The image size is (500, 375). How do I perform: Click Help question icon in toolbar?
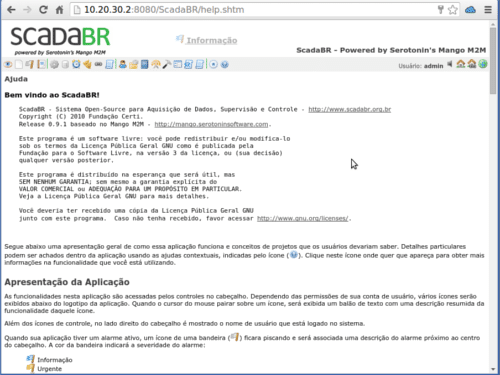(x=225, y=64)
